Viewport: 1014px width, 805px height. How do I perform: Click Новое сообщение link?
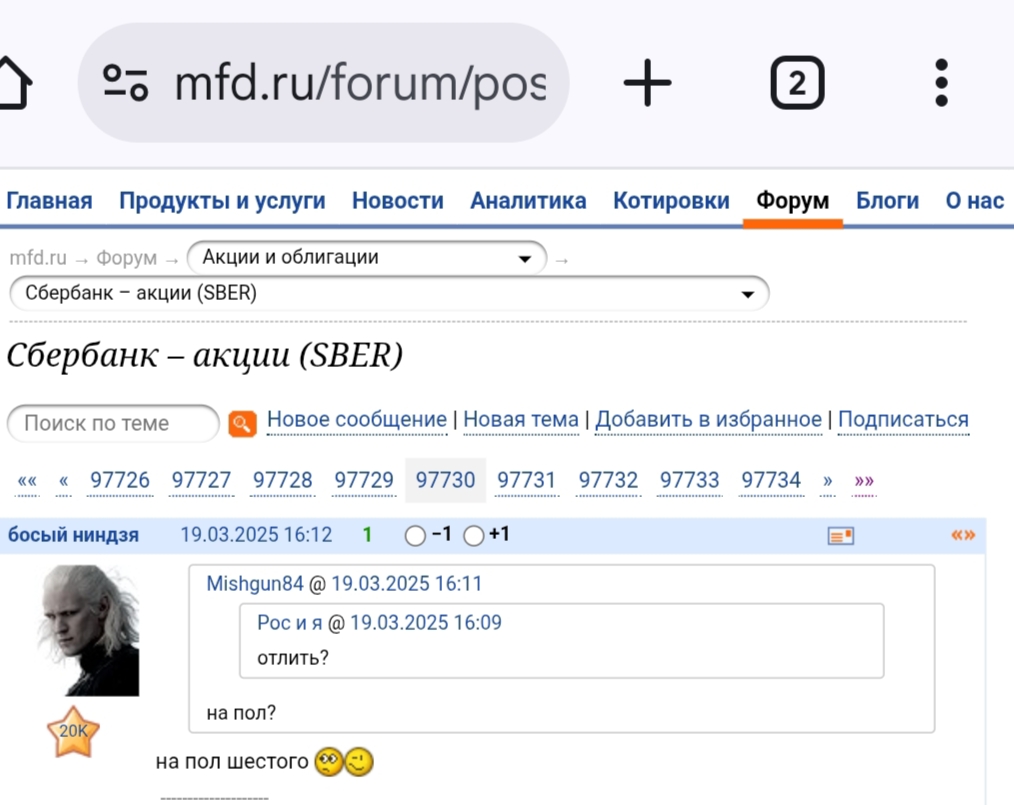coord(357,420)
